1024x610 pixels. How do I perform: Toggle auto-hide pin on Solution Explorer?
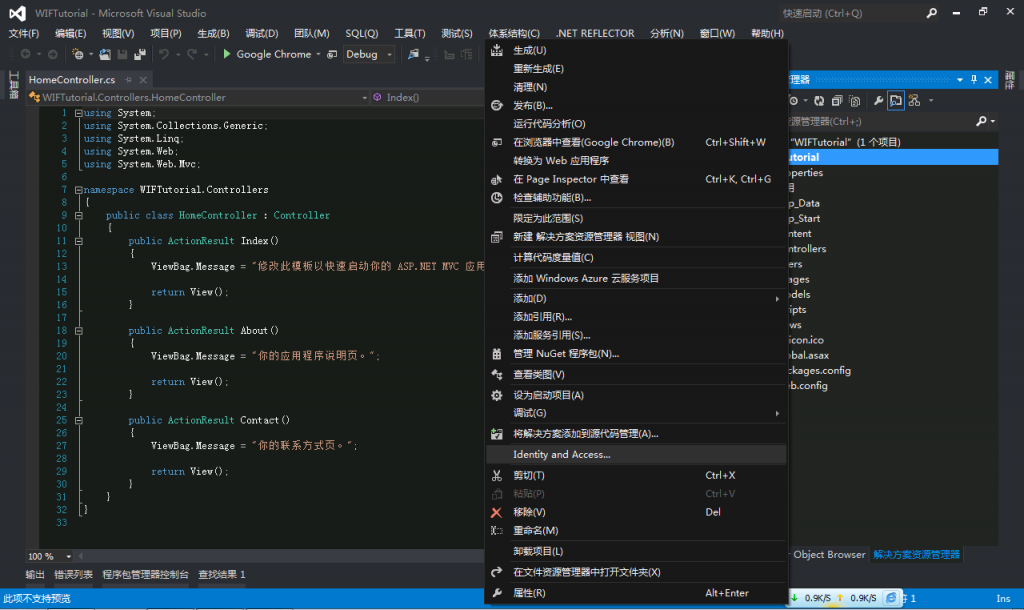(x=974, y=80)
